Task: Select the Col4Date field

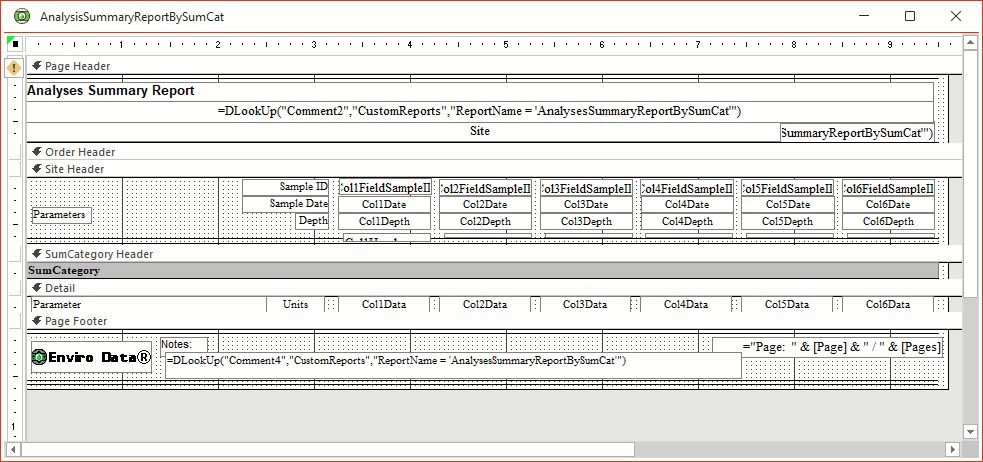Action: (x=687, y=204)
